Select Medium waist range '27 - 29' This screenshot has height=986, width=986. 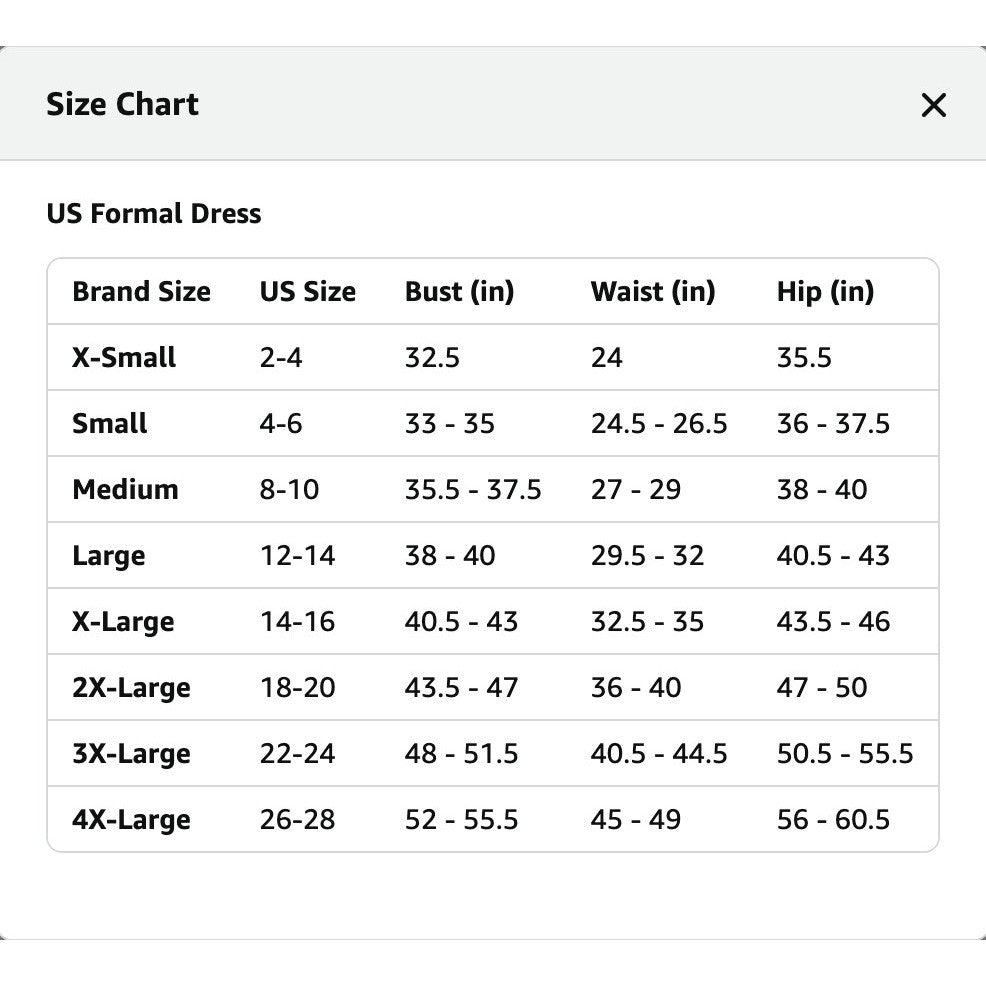tap(636, 490)
